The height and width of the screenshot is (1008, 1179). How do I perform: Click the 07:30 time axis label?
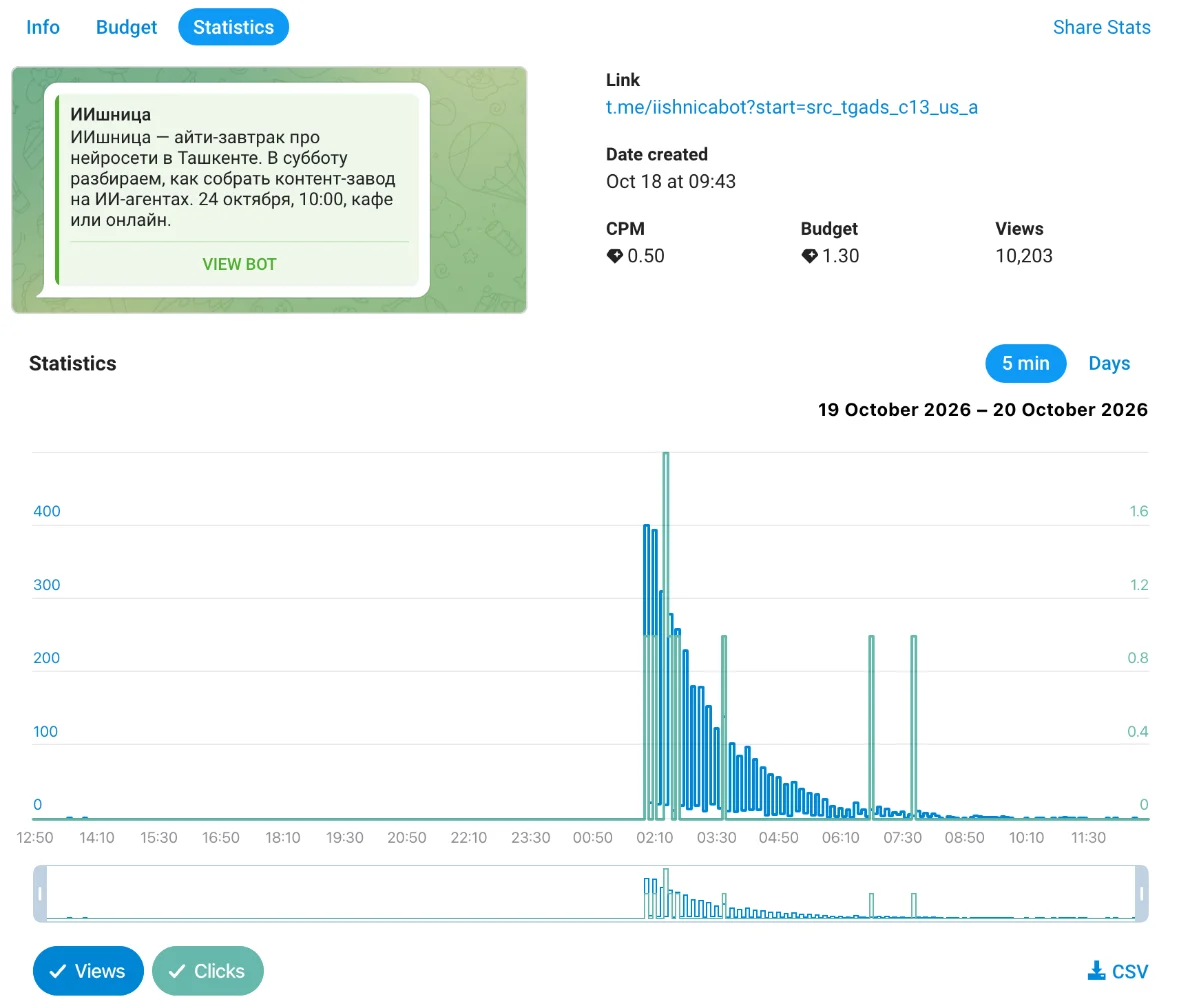tap(902, 837)
